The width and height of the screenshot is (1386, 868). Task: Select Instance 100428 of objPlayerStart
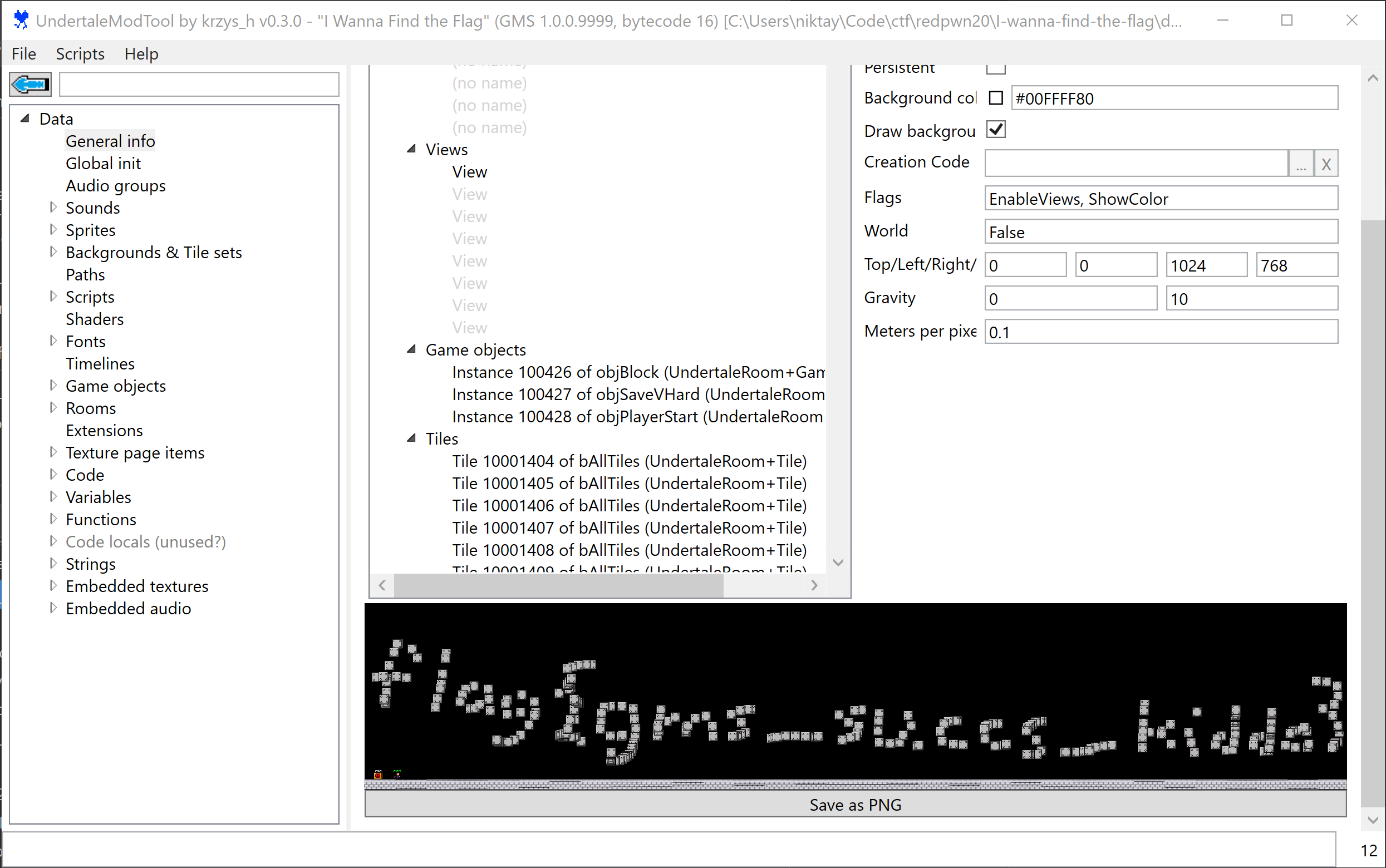[x=637, y=417]
